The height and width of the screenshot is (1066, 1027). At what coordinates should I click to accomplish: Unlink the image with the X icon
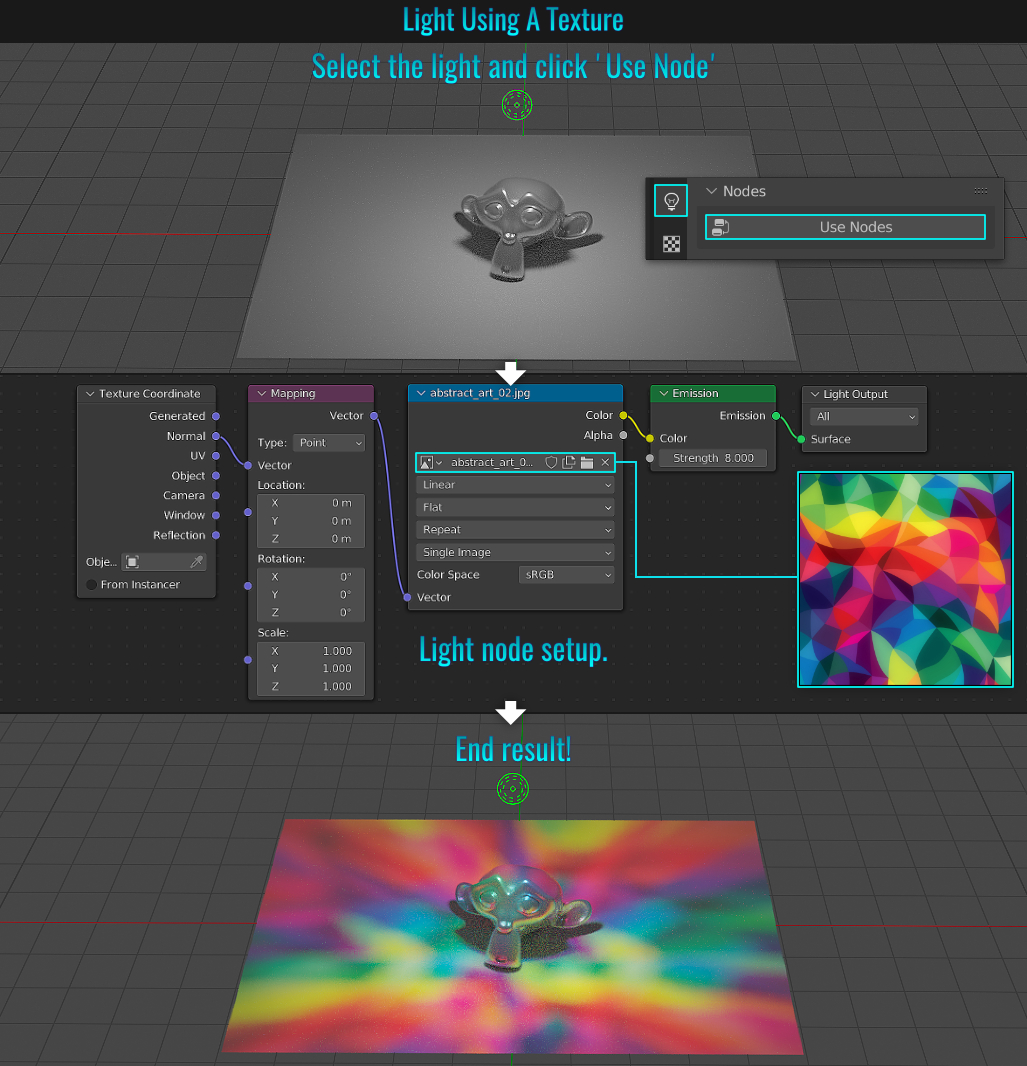pos(605,462)
